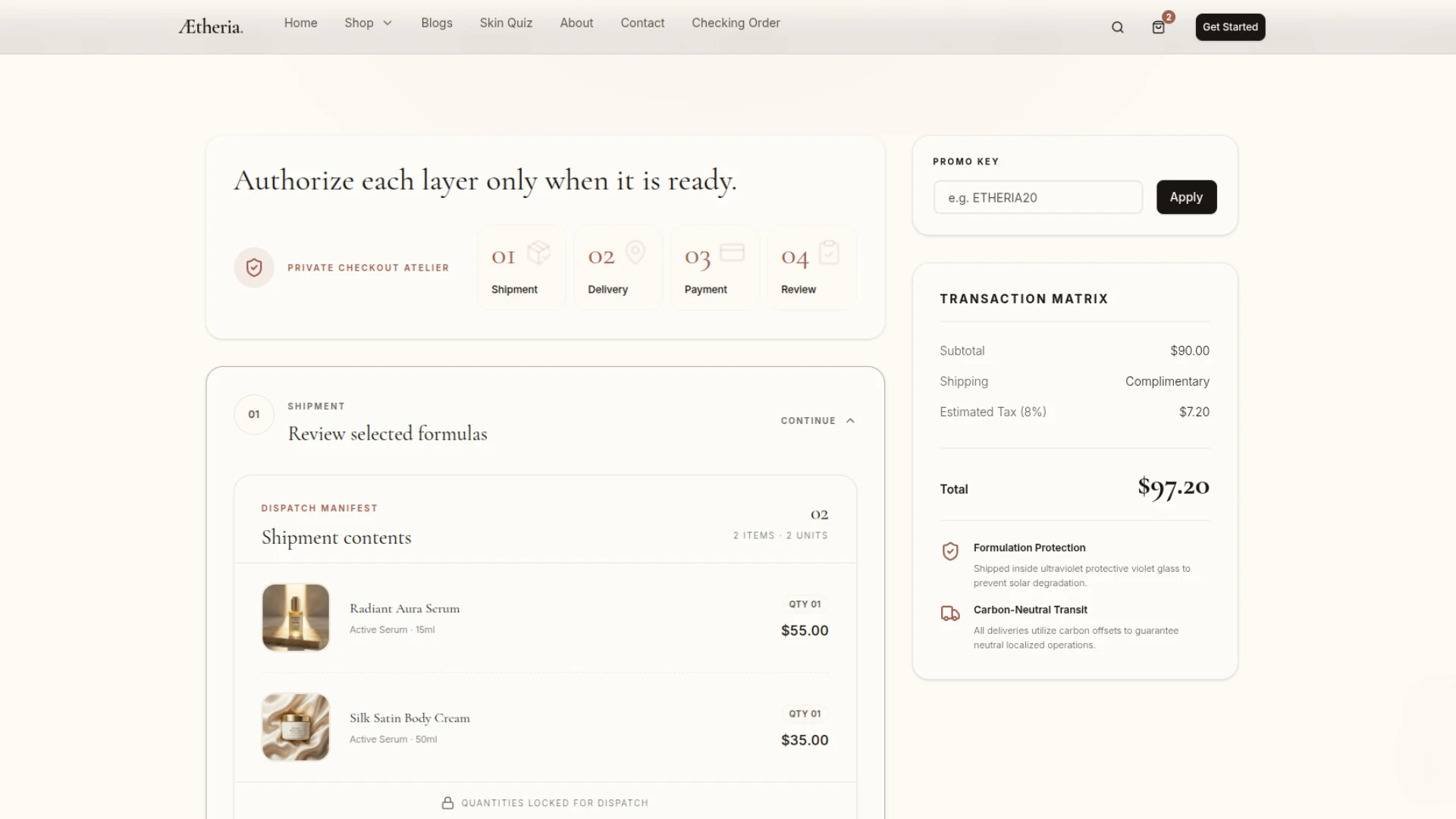Click the $97.20 total amount
Screen dimensions: 1456x819
tap(1173, 488)
